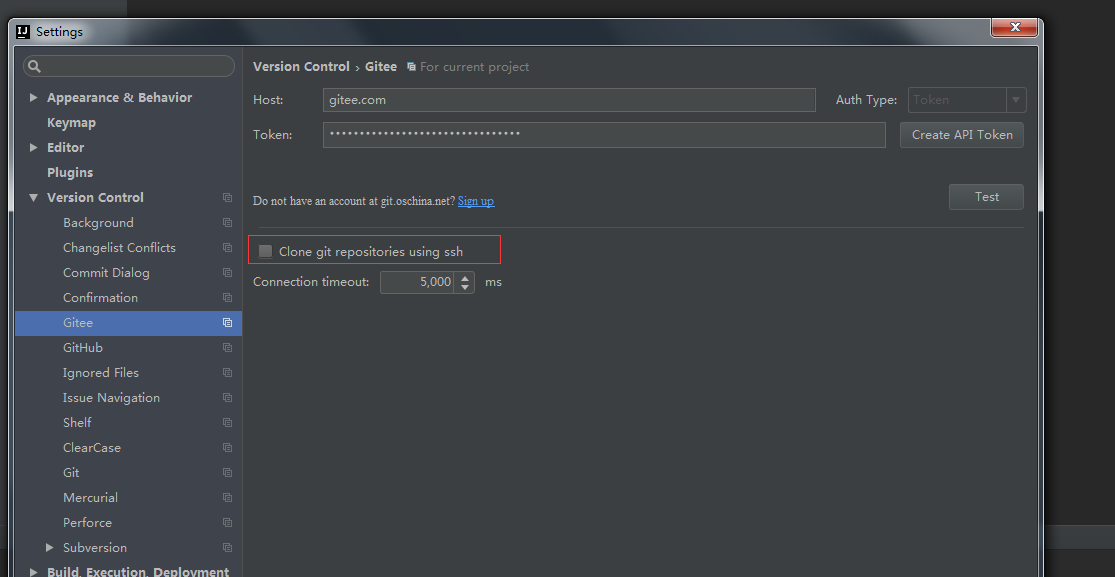Expand the Editor section
This screenshot has height=577, width=1115.
click(x=33, y=147)
